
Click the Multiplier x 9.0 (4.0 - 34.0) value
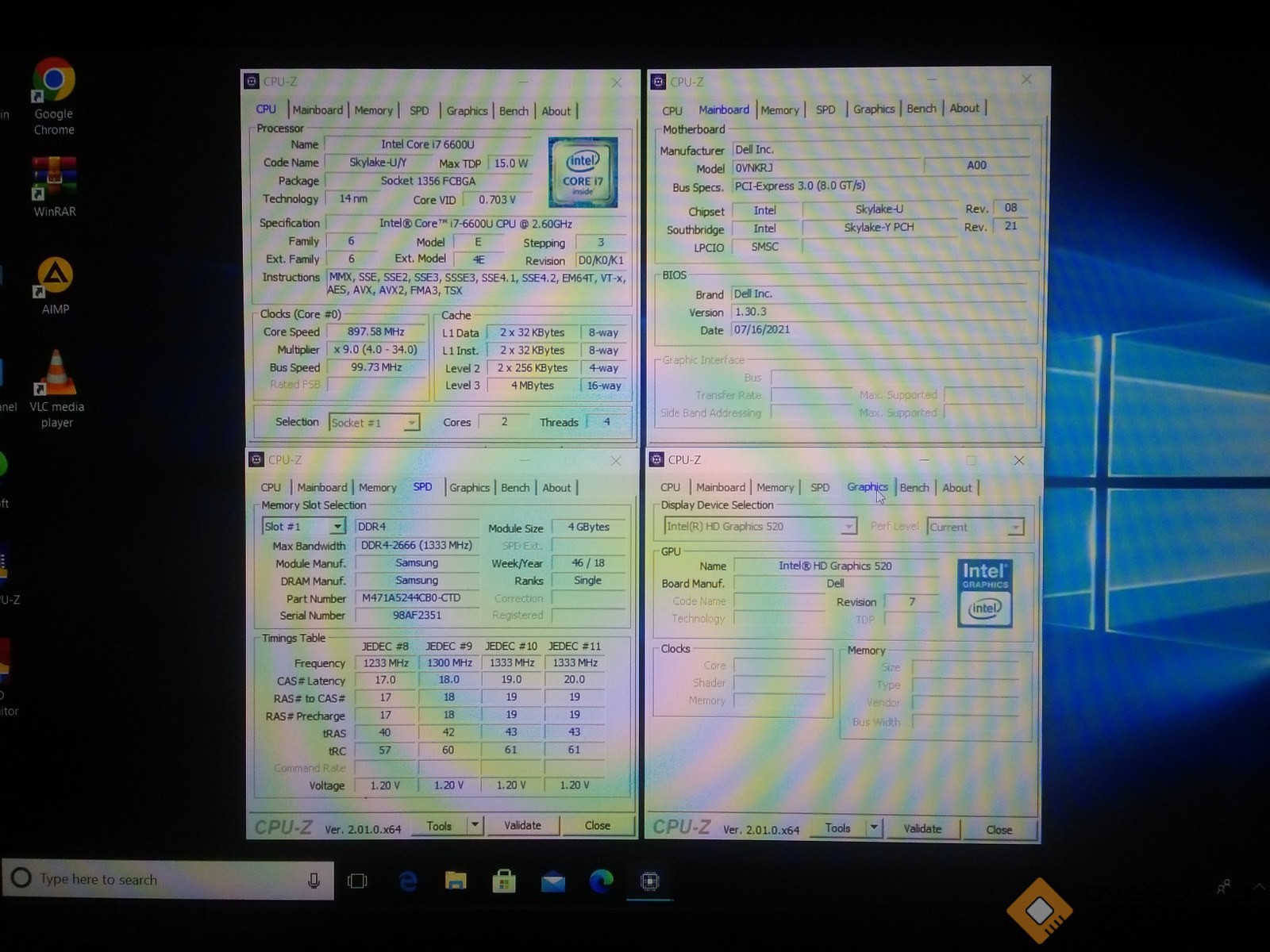coord(376,350)
